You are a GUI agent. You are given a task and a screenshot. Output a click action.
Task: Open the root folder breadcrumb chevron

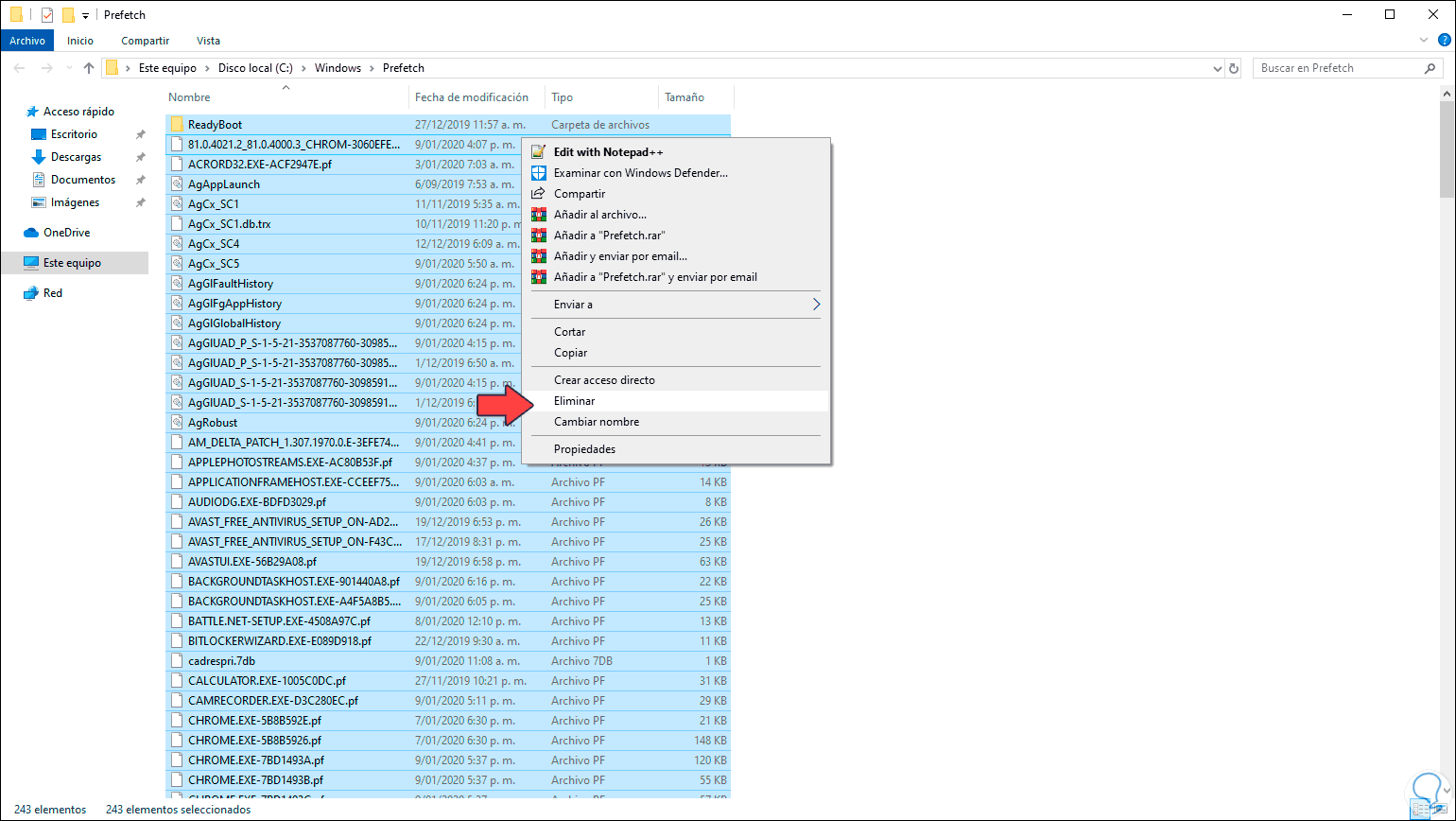point(128,68)
